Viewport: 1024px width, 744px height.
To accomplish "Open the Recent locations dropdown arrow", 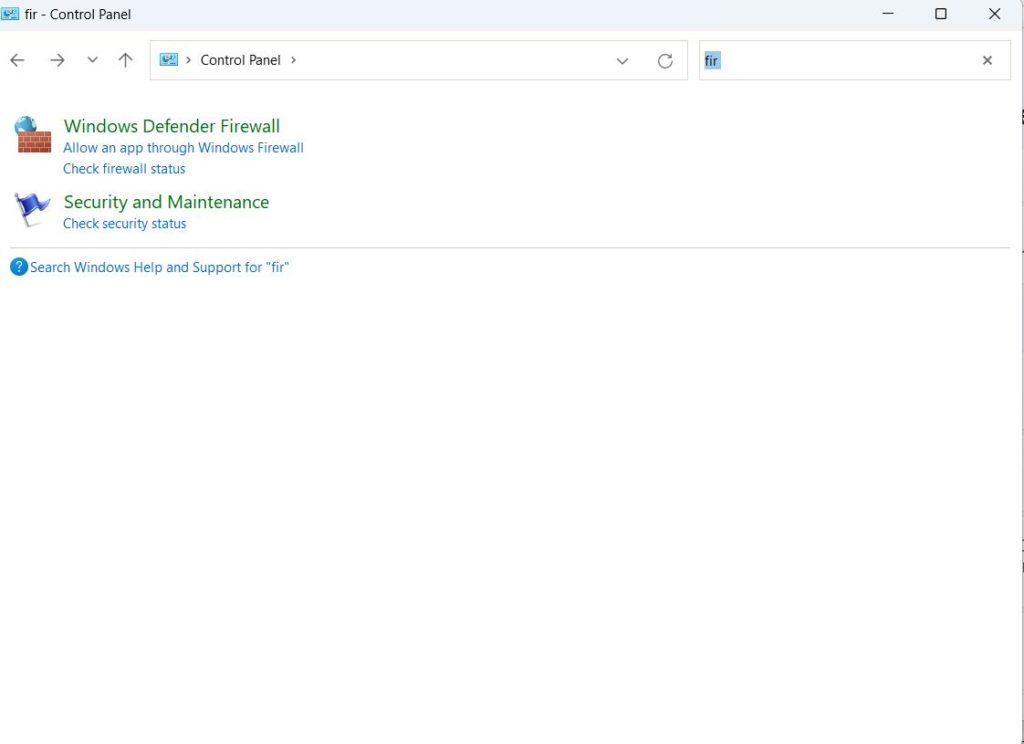I will click(x=92, y=60).
